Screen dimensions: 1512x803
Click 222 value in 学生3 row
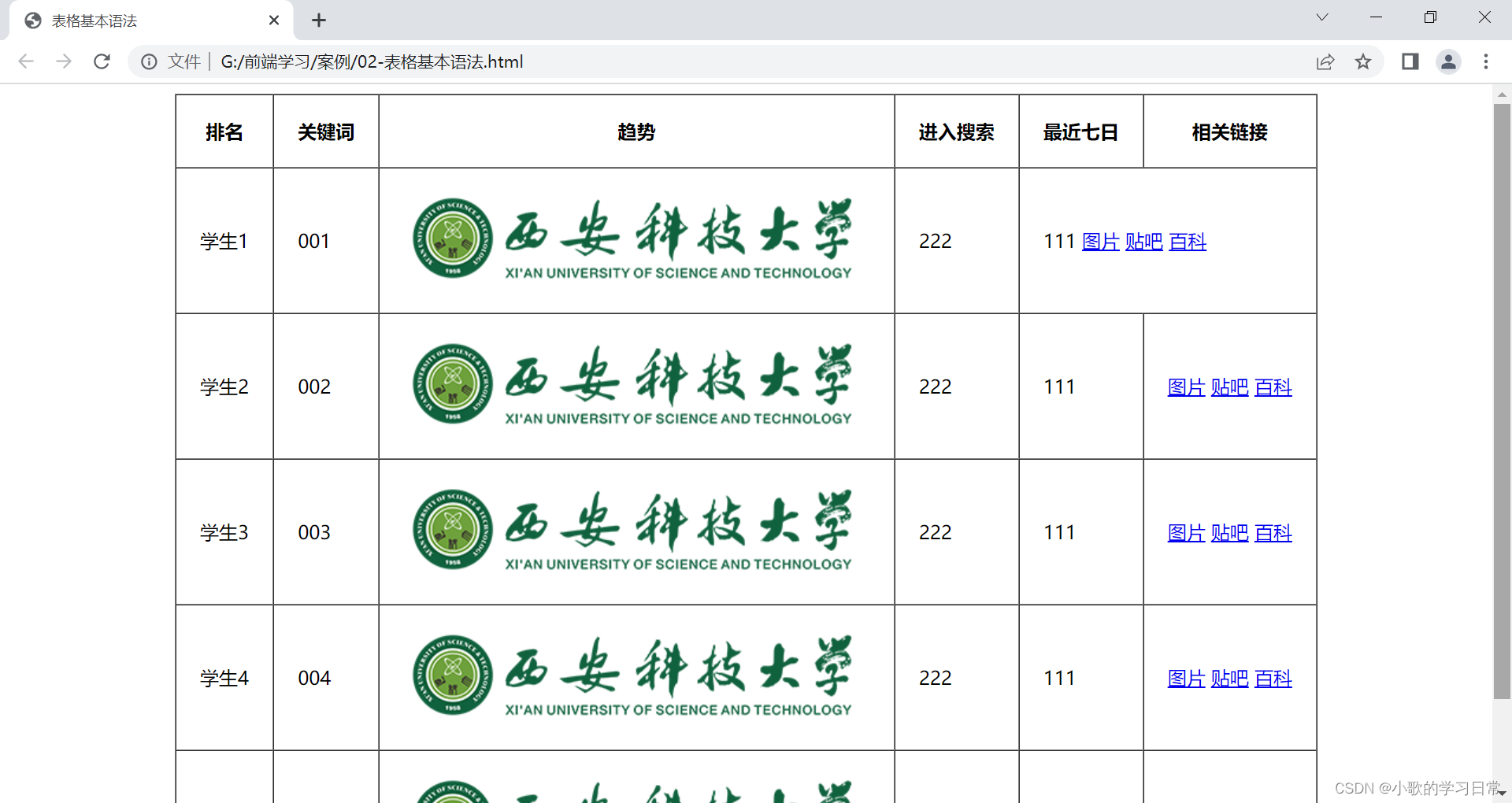pyautogui.click(x=936, y=532)
